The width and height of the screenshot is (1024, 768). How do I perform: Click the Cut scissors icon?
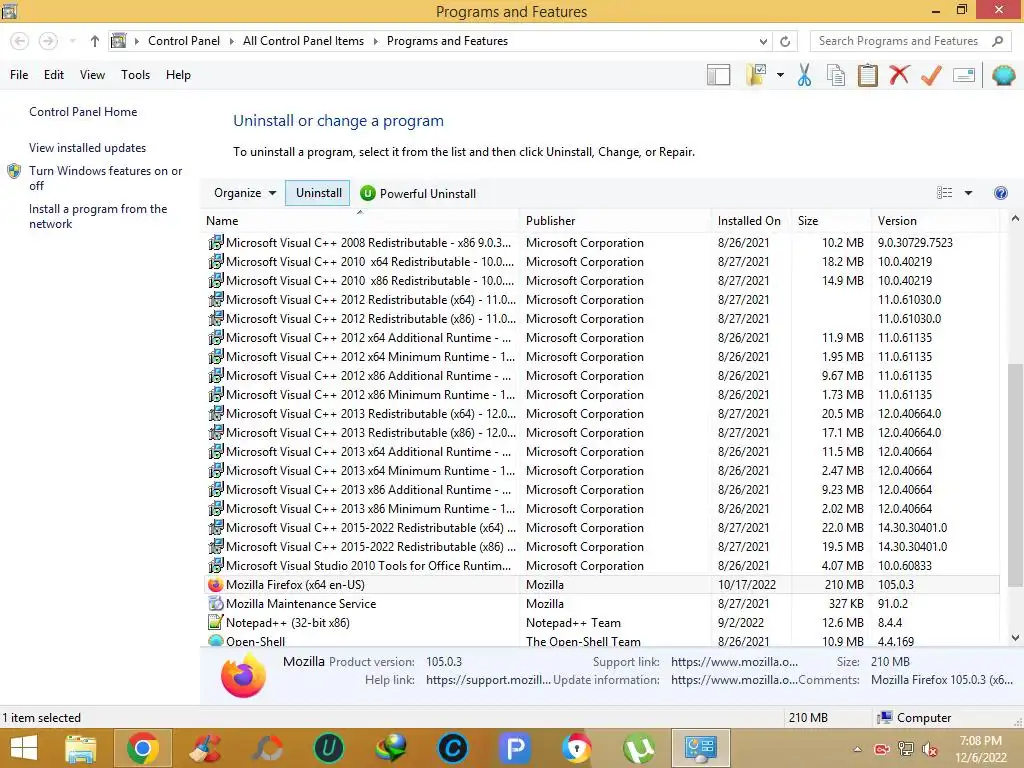[x=804, y=75]
